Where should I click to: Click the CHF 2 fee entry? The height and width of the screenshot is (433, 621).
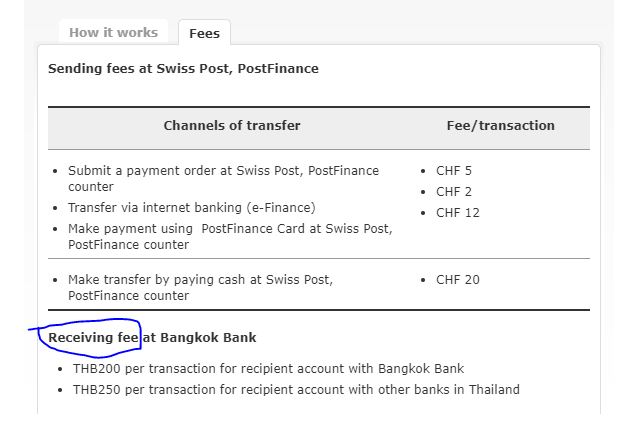coord(454,192)
